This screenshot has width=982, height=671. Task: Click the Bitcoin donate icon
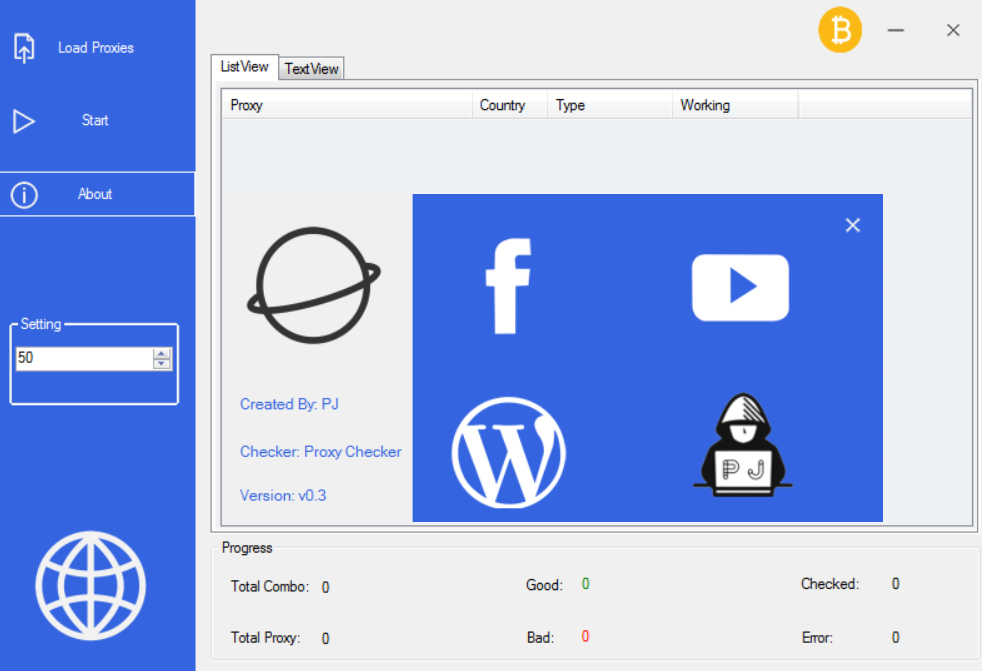click(840, 31)
